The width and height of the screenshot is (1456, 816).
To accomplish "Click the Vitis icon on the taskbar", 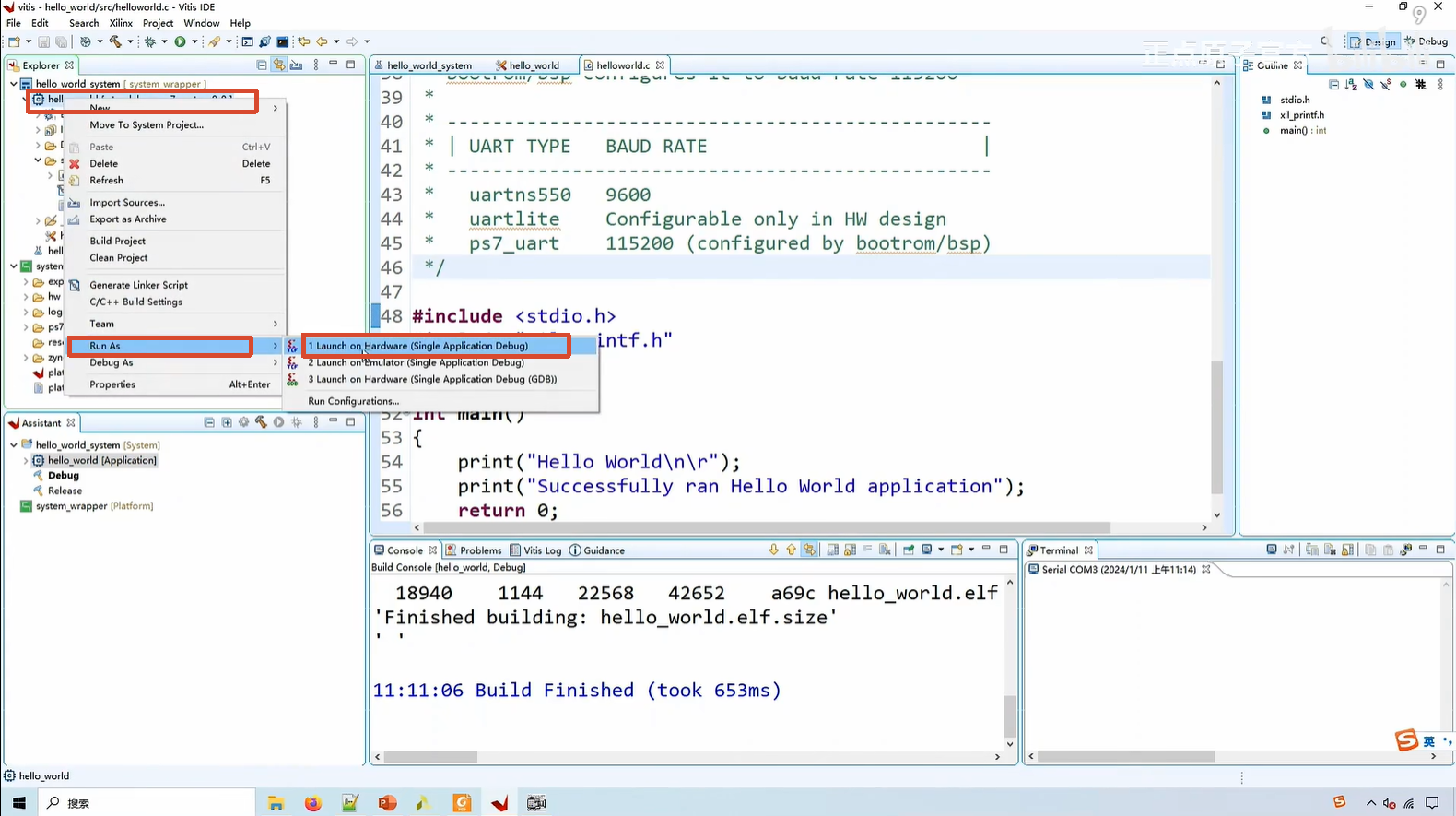I will 499,803.
